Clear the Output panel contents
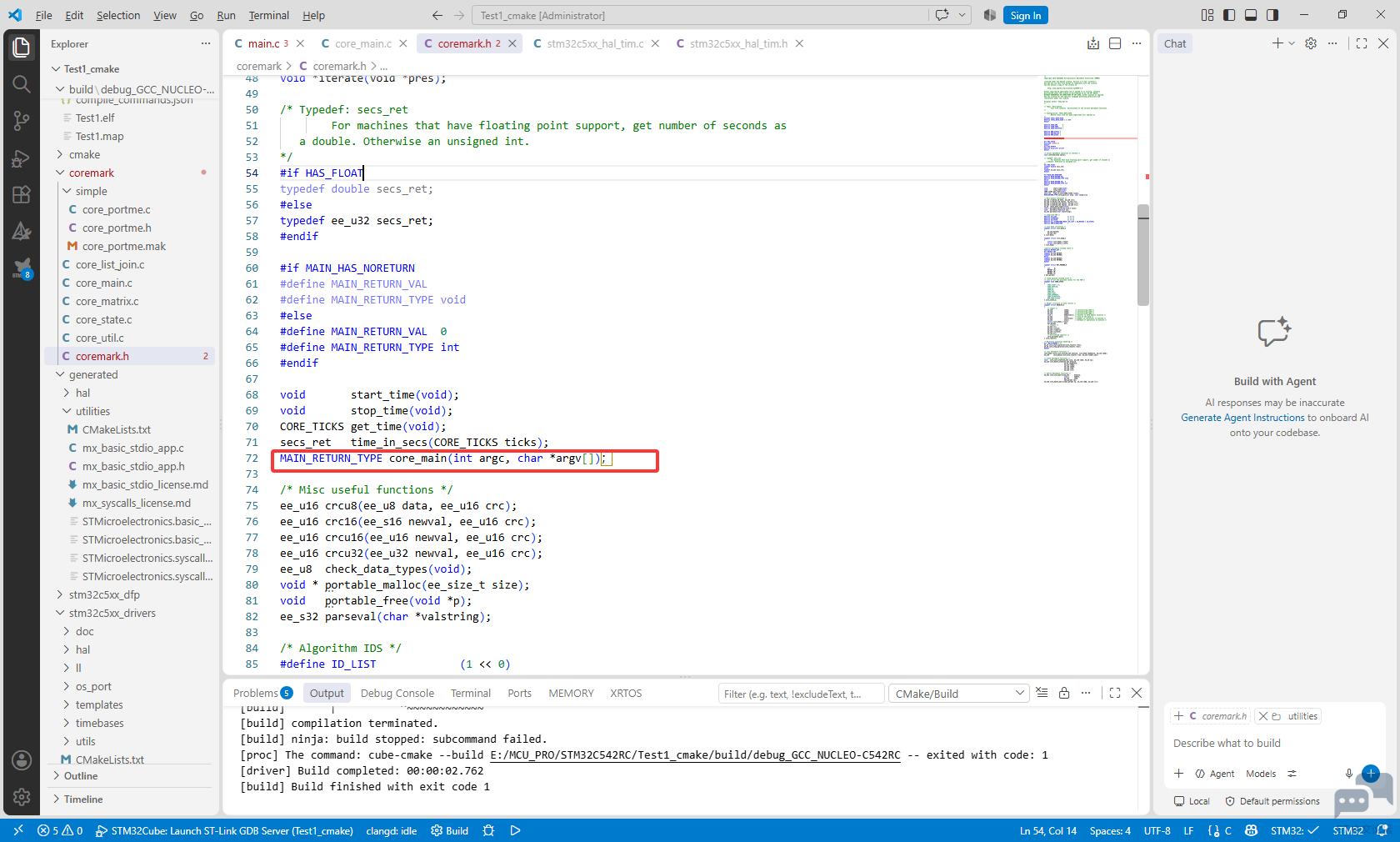This screenshot has height=842, width=1400. (x=1042, y=693)
